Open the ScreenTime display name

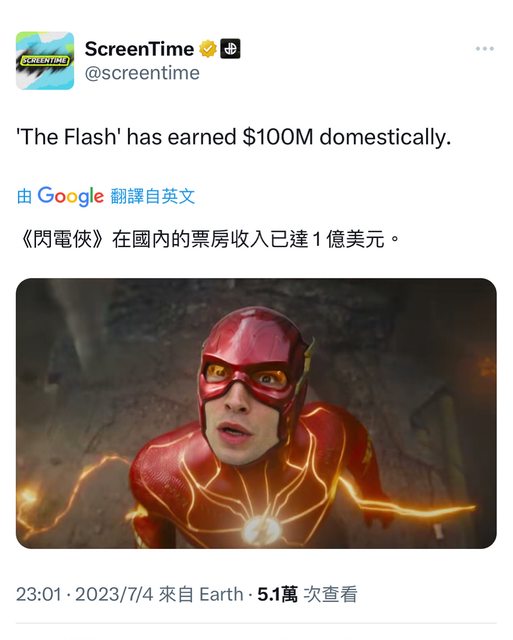(139, 49)
